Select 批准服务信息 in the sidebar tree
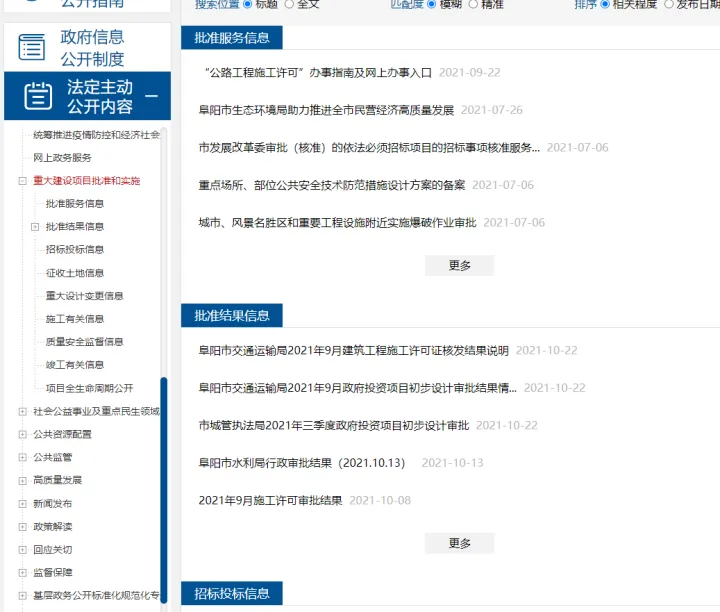This screenshot has width=720, height=612. [x=75, y=204]
